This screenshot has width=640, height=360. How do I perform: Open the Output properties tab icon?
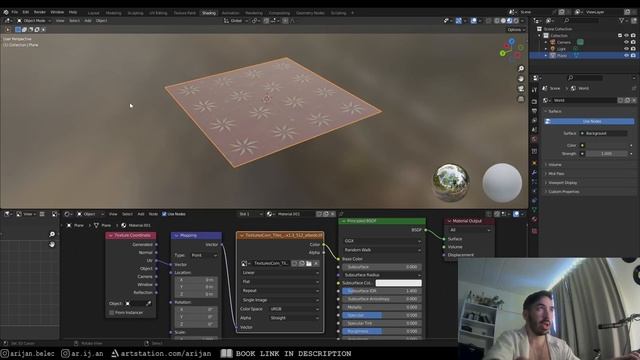534,111
